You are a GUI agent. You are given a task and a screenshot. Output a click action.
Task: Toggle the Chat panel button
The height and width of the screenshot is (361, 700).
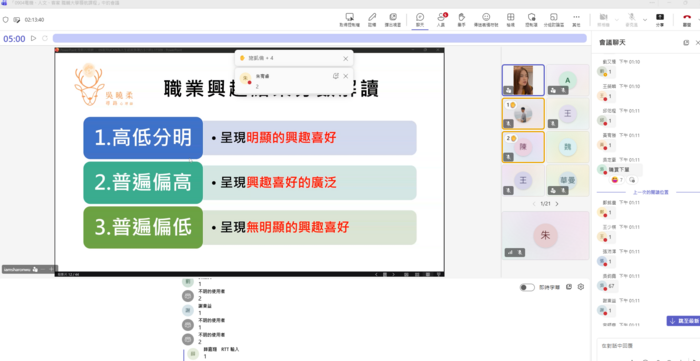[x=420, y=20]
